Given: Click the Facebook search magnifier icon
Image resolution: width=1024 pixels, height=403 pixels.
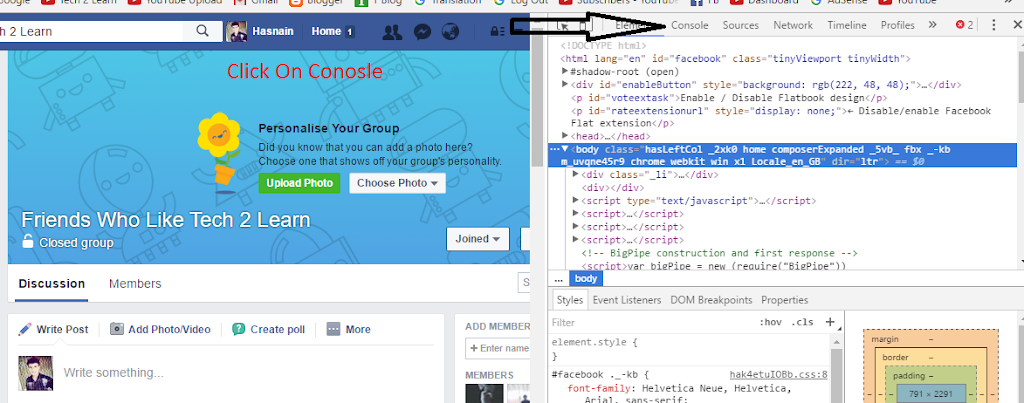Looking at the screenshot, I should pos(203,31).
